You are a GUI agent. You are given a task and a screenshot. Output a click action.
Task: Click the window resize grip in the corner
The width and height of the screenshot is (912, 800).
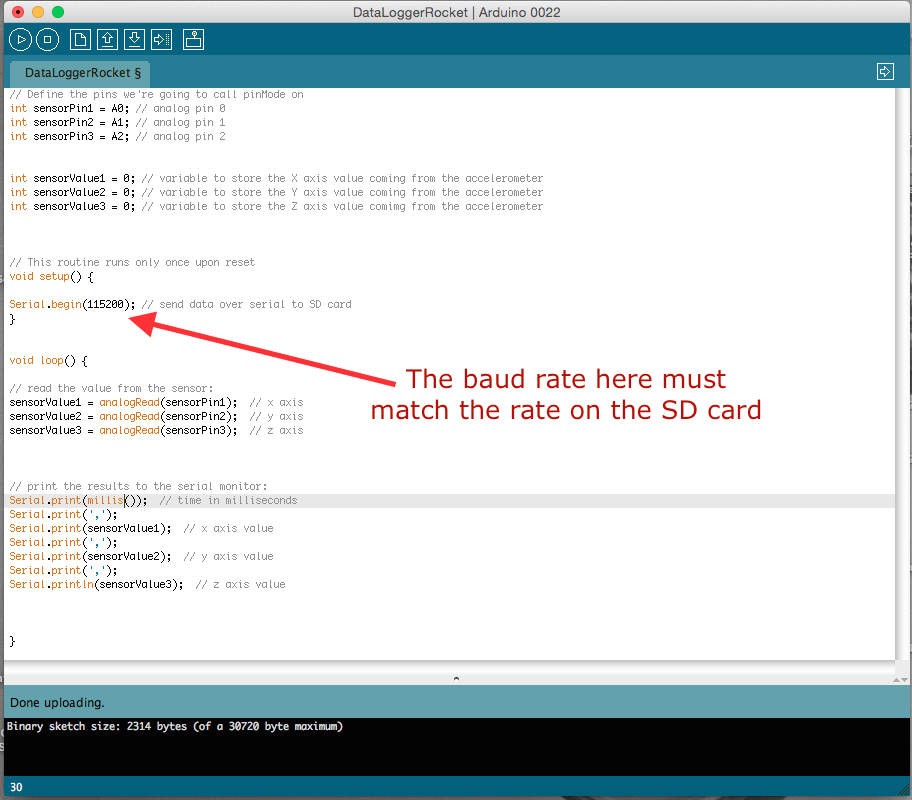[x=903, y=790]
